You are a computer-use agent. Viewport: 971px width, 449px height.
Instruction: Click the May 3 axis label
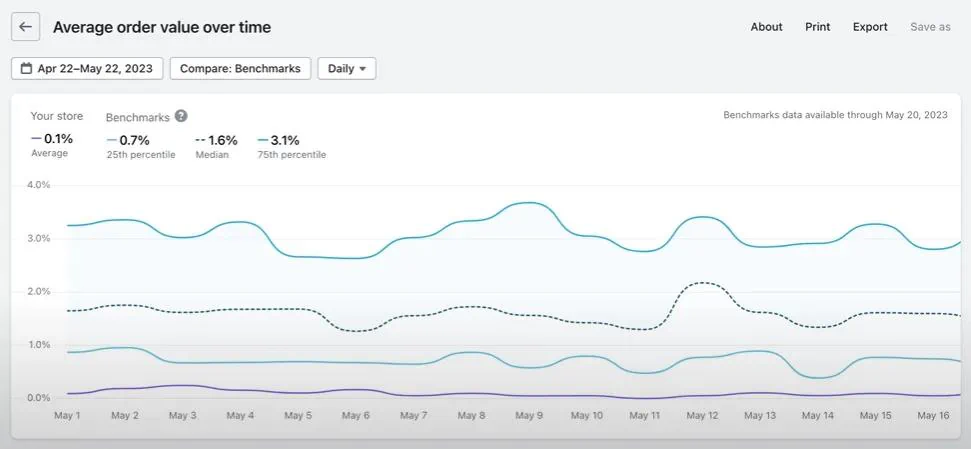[x=182, y=416]
